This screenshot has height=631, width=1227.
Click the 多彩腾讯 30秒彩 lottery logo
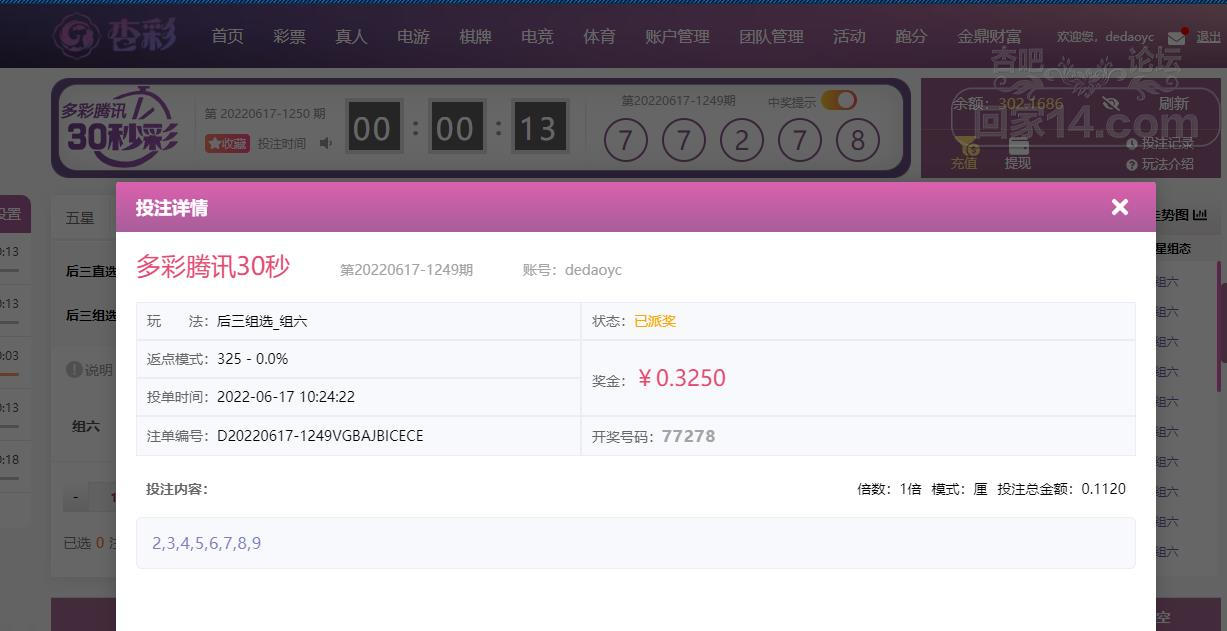(x=120, y=128)
